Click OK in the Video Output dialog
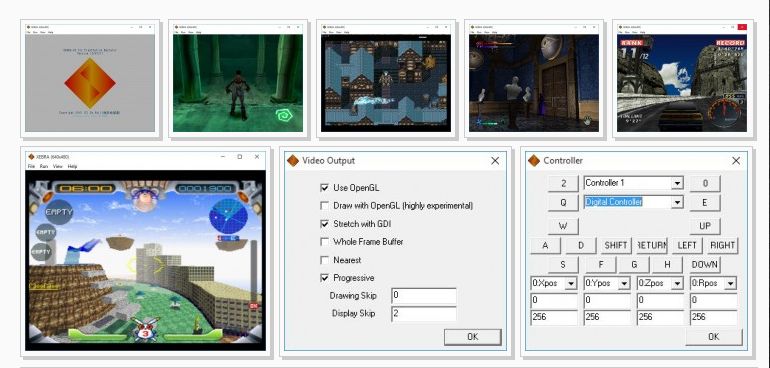The width and height of the screenshot is (770, 368). [x=472, y=337]
